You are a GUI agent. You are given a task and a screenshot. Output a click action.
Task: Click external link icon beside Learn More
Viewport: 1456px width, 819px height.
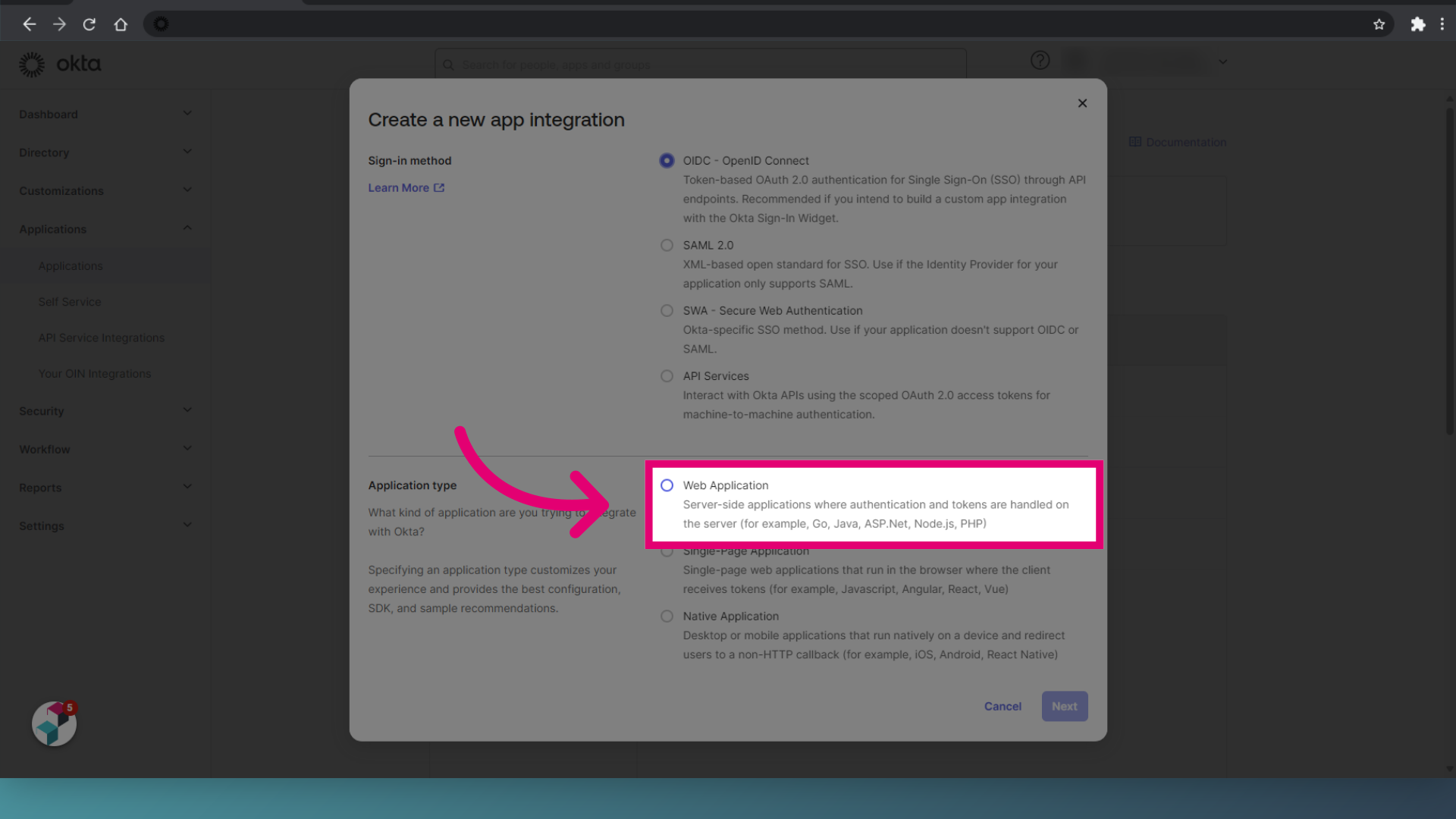tap(439, 188)
